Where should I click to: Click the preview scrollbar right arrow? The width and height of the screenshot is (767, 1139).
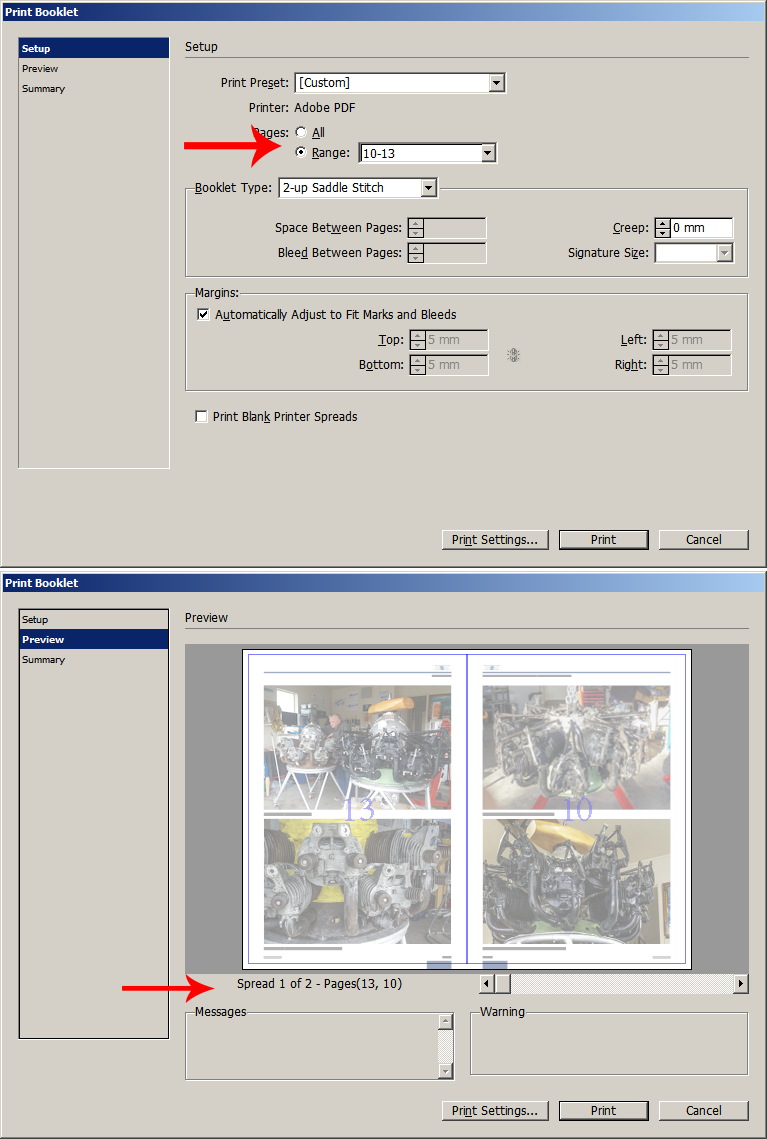[741, 984]
